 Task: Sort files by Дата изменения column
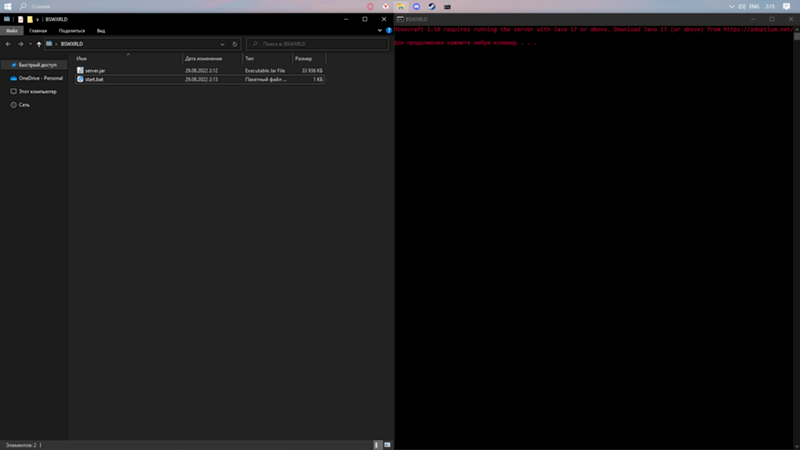[x=205, y=59]
